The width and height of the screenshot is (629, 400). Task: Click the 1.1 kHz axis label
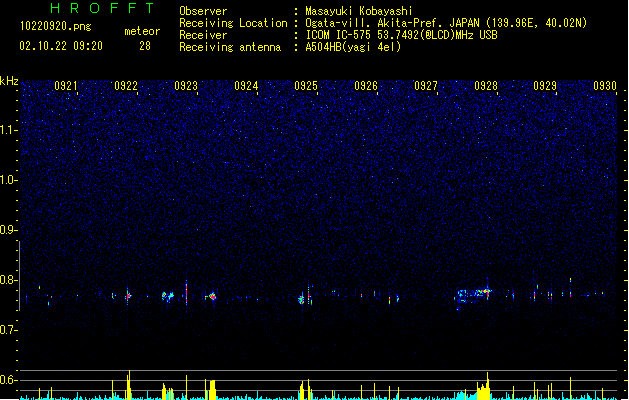(9, 130)
